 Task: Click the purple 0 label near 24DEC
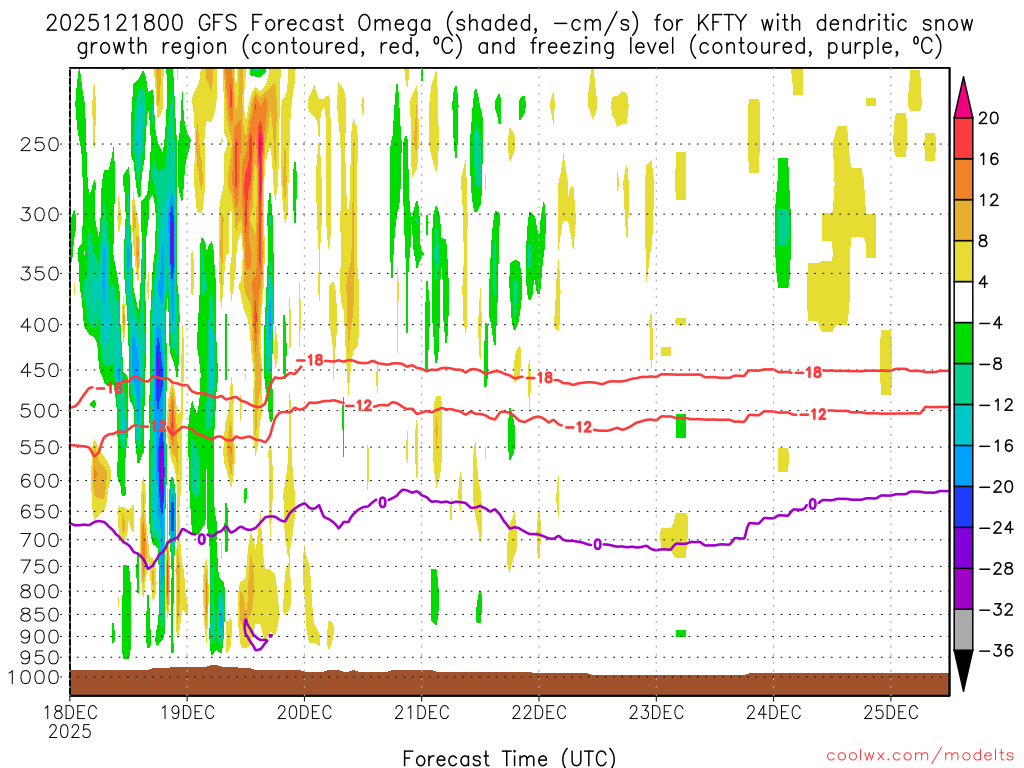pyautogui.click(x=812, y=504)
